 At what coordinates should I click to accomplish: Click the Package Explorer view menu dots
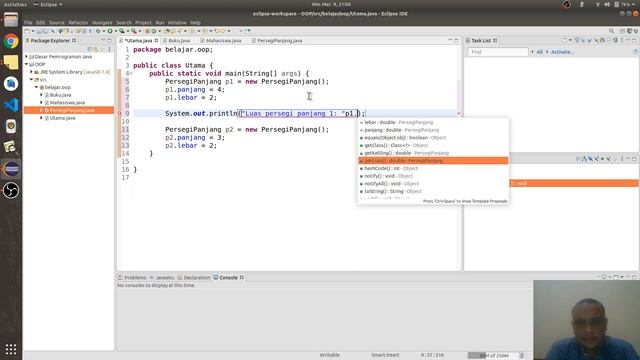[109, 49]
